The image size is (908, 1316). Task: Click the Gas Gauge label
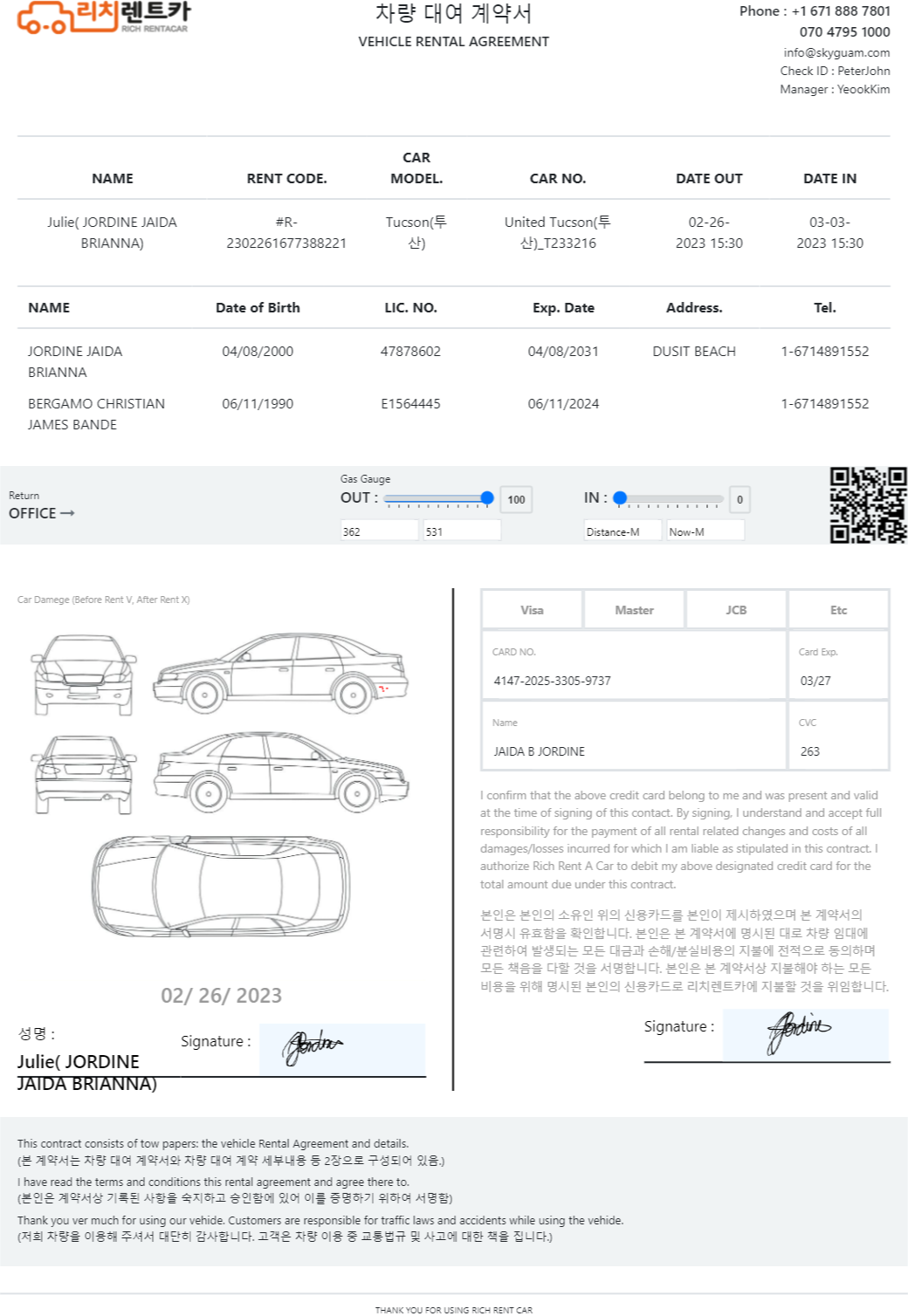(x=365, y=479)
